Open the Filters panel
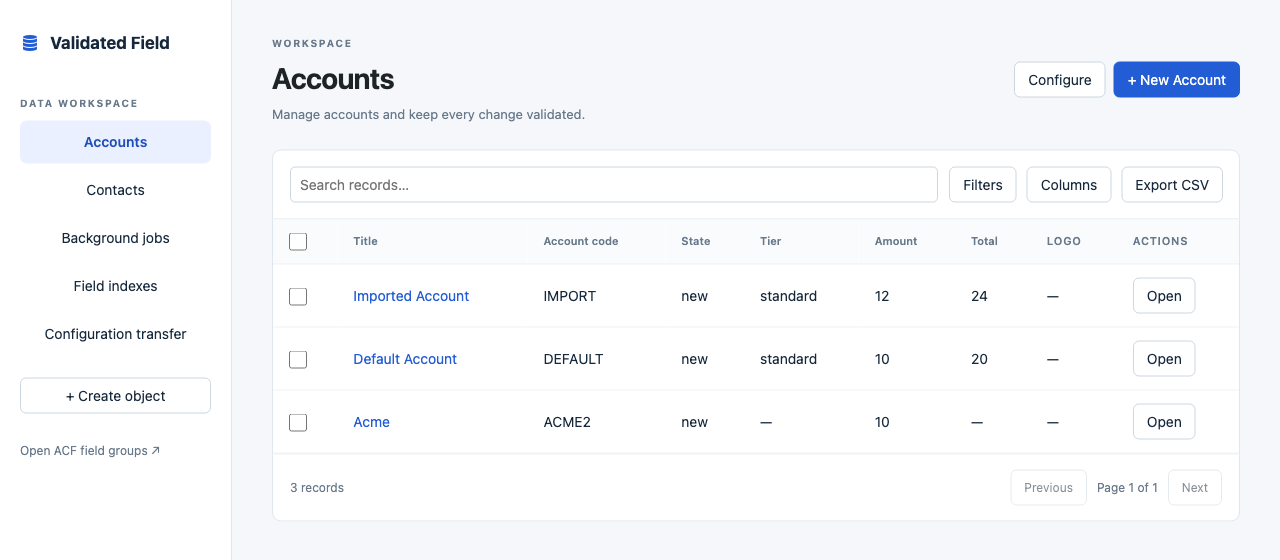The height and width of the screenshot is (560, 1280). pos(982,185)
